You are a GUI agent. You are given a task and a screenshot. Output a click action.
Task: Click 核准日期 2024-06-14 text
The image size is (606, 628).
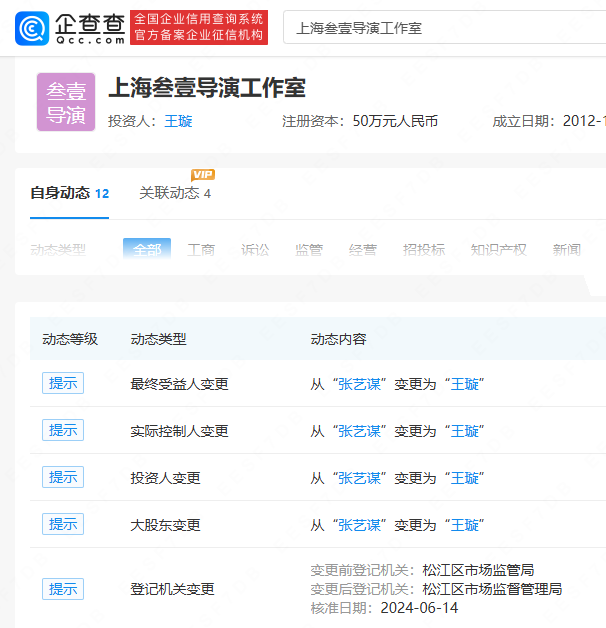point(384,608)
